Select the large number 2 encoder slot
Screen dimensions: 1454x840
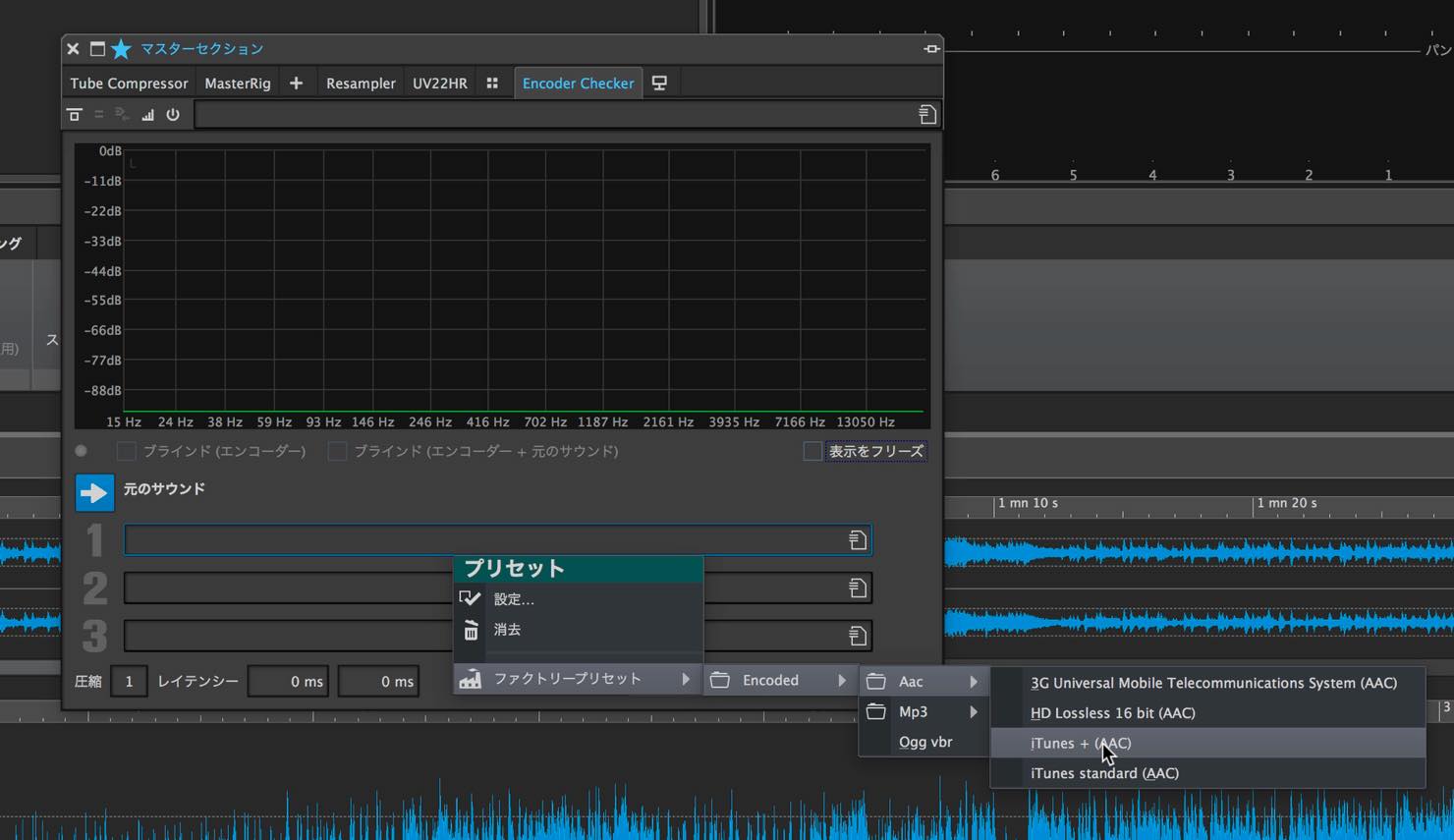(x=95, y=588)
